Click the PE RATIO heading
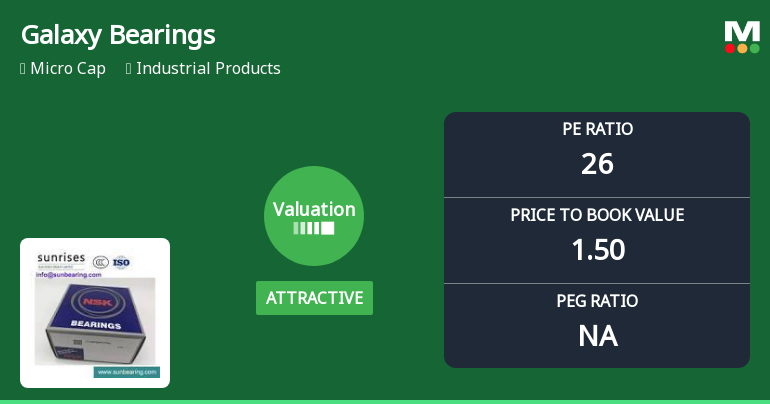Viewport: 770px width, 404px height. click(x=597, y=129)
